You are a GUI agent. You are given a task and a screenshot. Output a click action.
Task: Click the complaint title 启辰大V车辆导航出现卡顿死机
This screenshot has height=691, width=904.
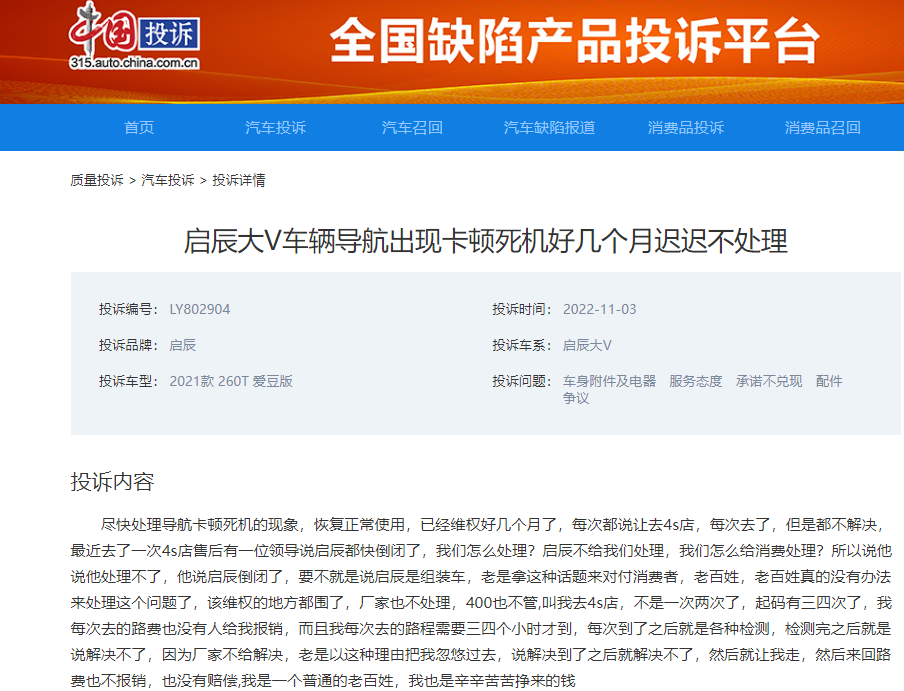click(485, 241)
